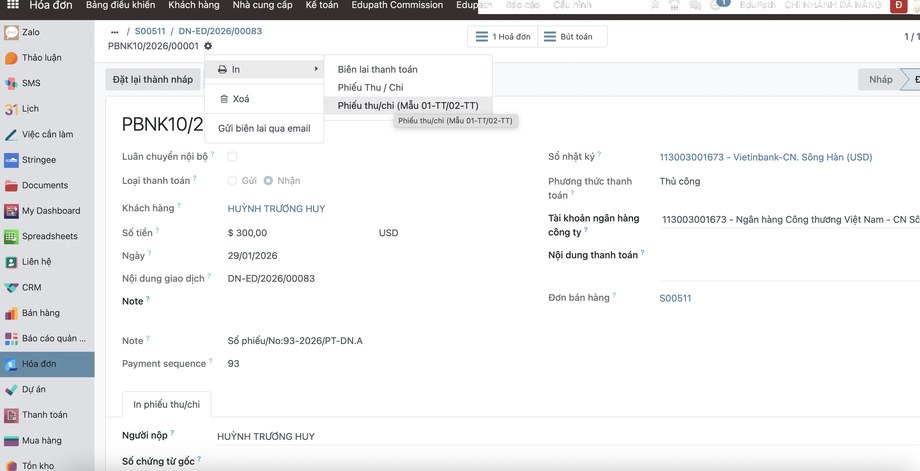Open the apps grid home menu
The height and width of the screenshot is (471, 920).
[x=12, y=5]
